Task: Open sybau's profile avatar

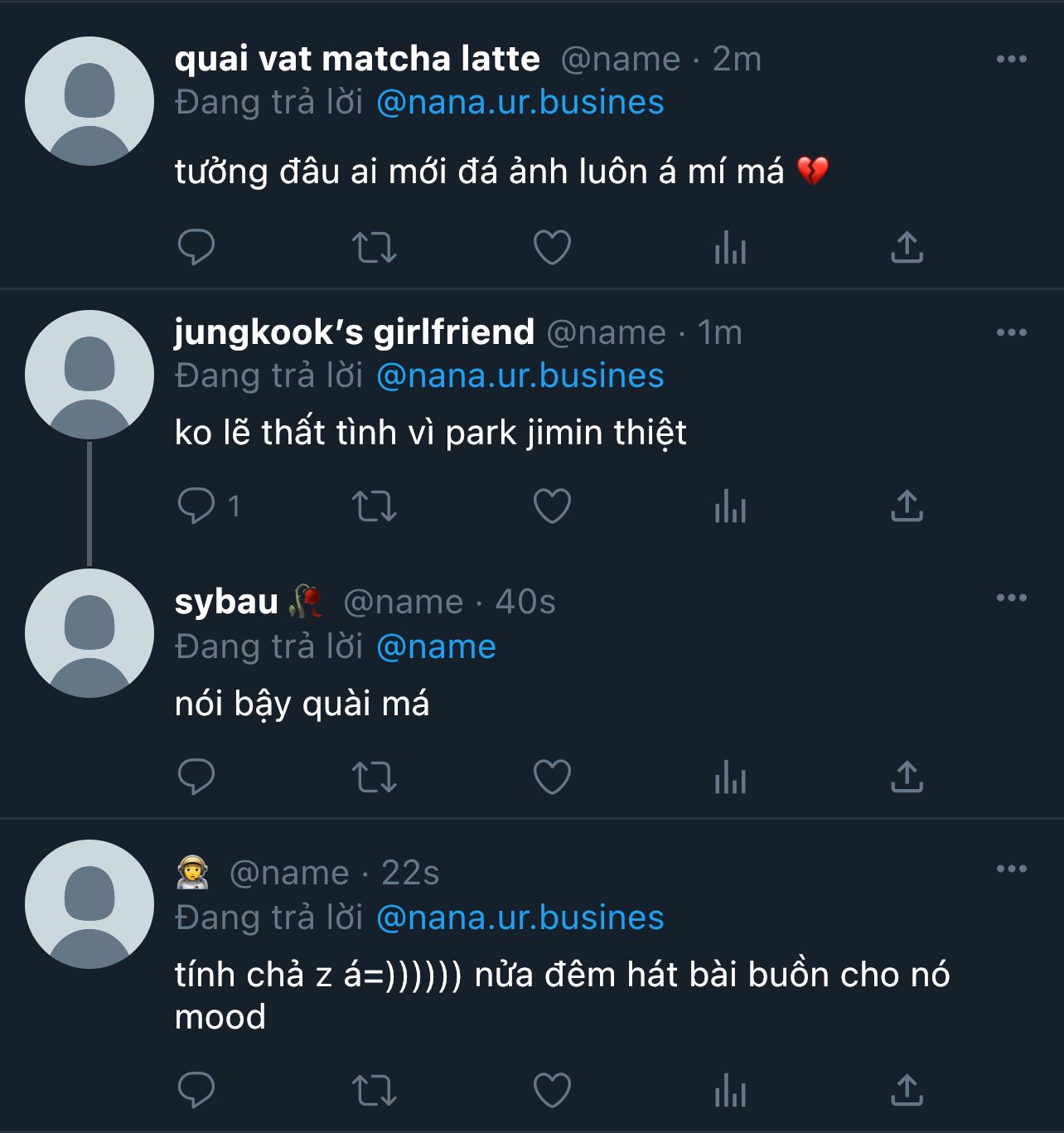Action: 89,633
